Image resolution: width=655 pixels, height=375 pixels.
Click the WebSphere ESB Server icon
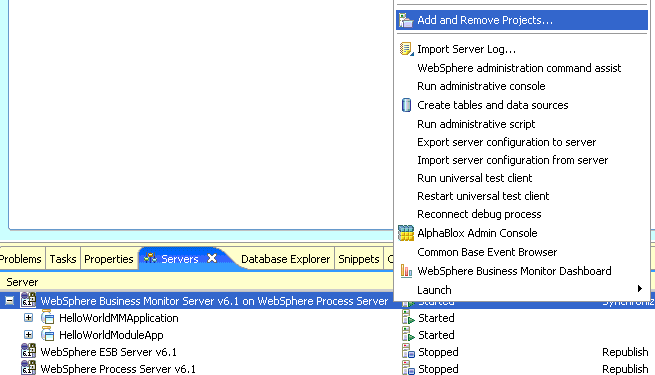28,351
